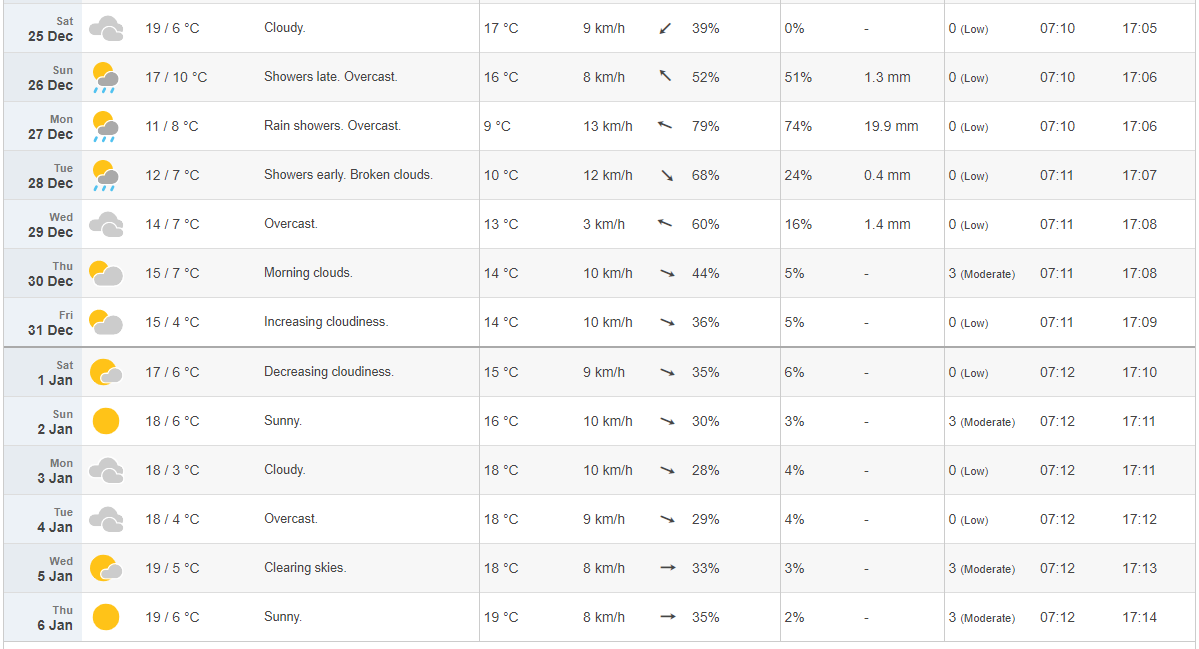This screenshot has width=1199, height=649.
Task: Select the Sat 1 Jan date cell
Action: click(51, 372)
